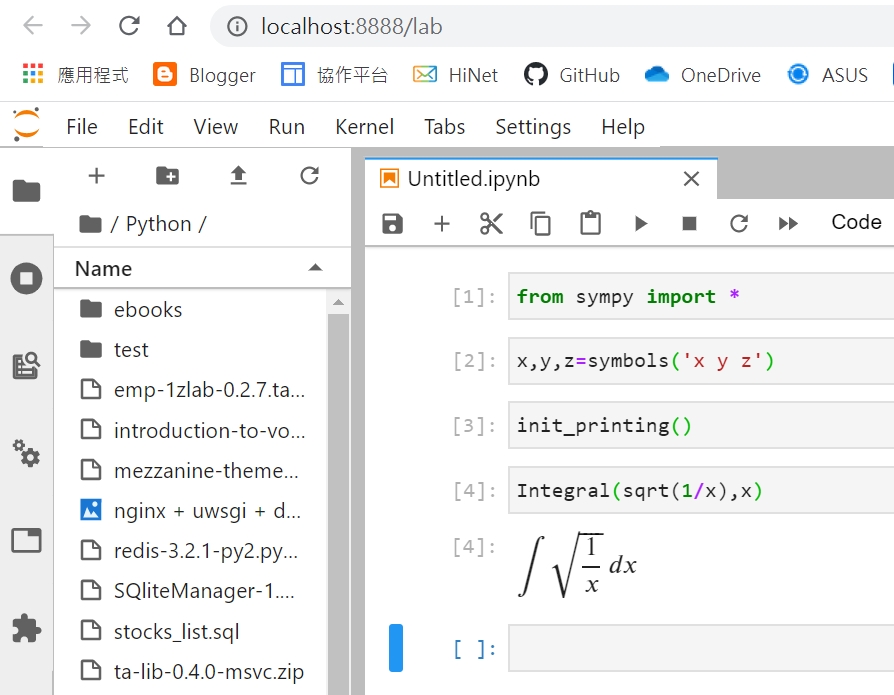Select emp-1zlab-0.2.7.ta... file
This screenshot has width=894, height=695.
191,390
